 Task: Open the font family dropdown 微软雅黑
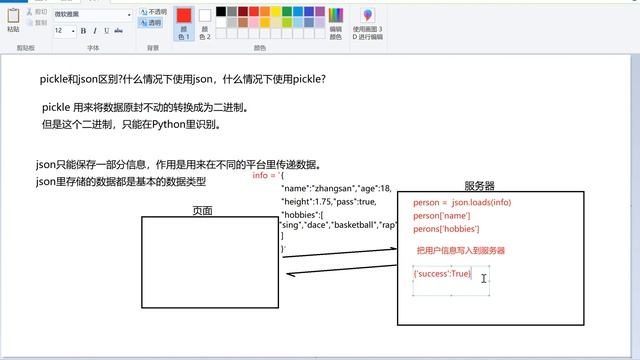click(x=93, y=15)
